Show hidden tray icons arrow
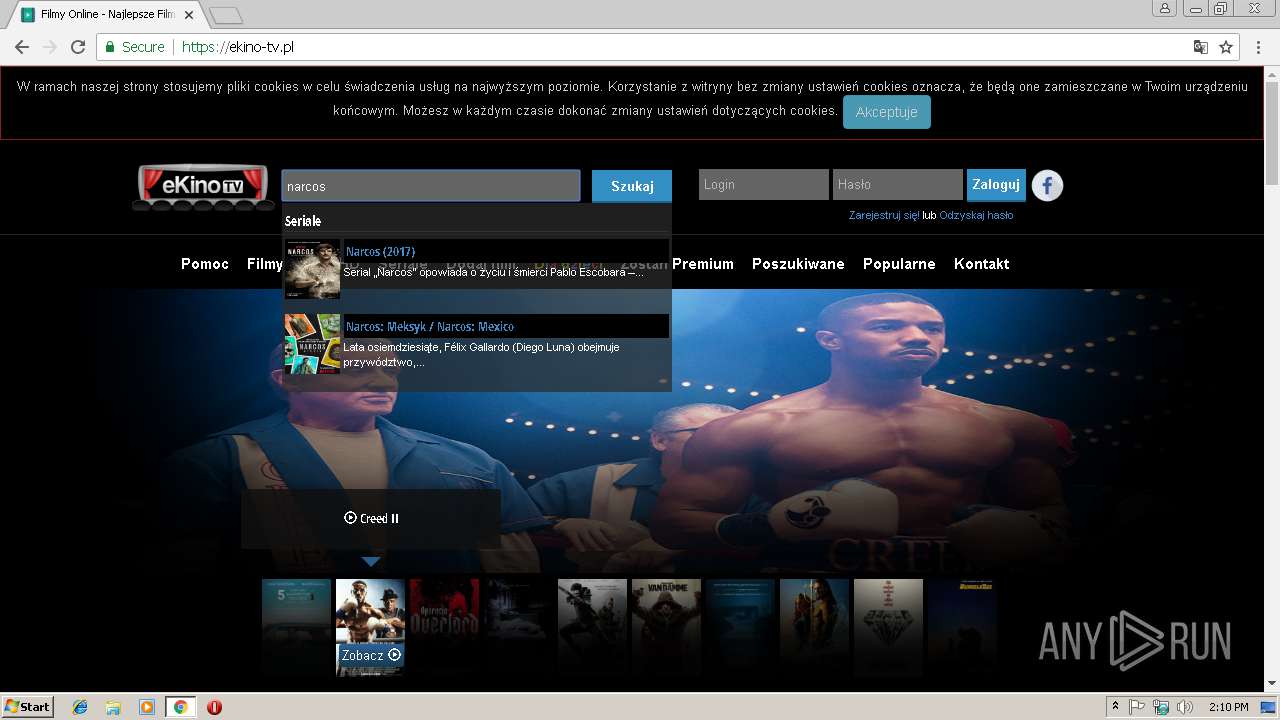The height and width of the screenshot is (720, 1280). [1115, 707]
